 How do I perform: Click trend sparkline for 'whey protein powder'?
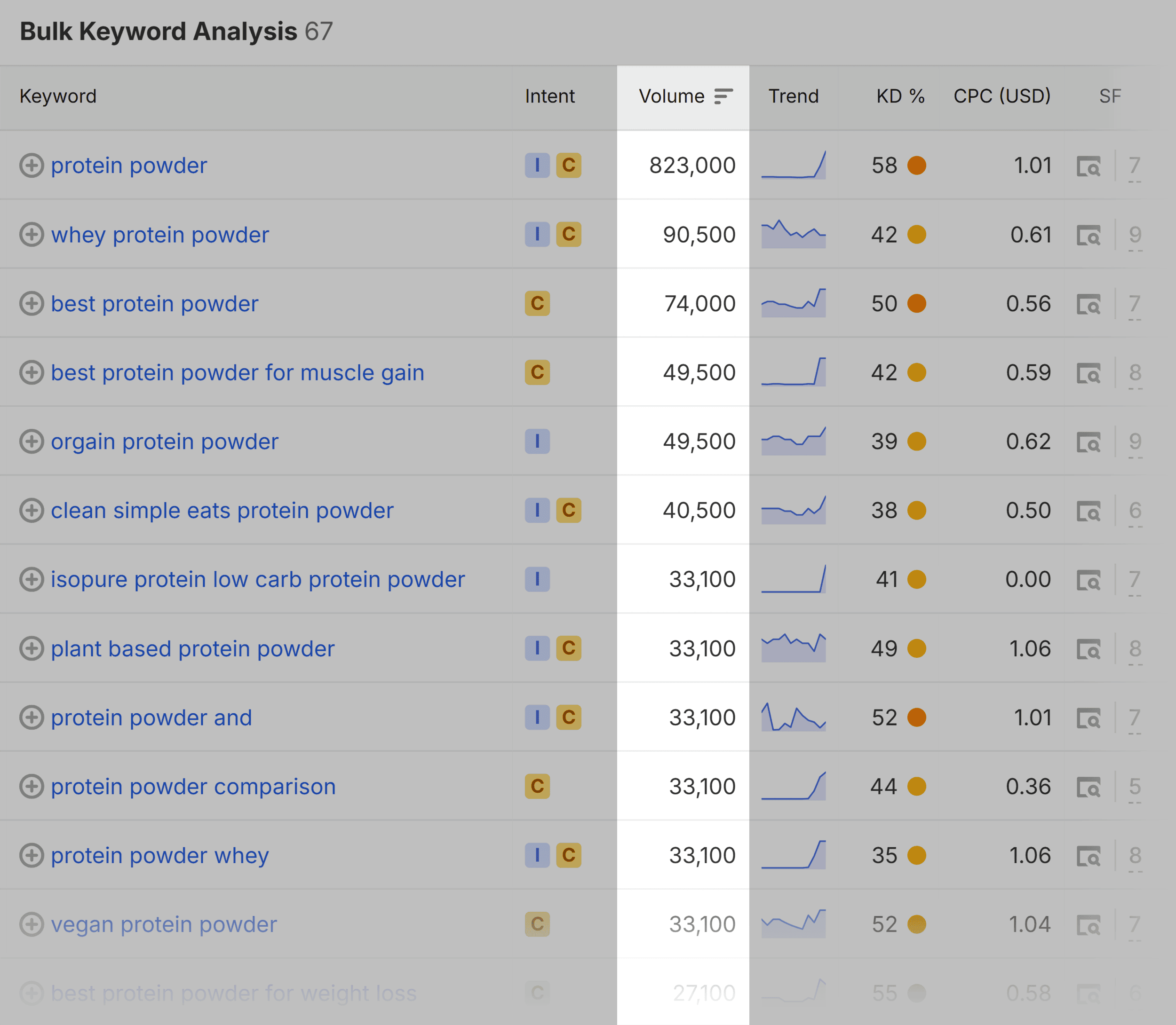[x=793, y=235]
